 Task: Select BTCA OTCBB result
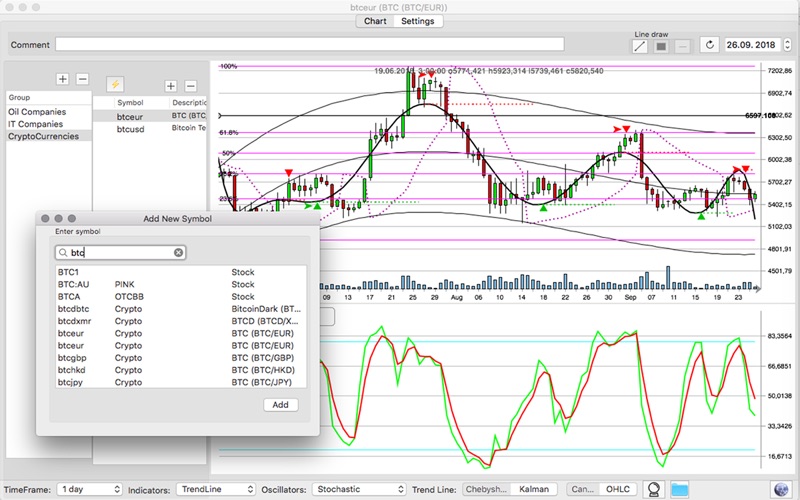tap(181, 296)
